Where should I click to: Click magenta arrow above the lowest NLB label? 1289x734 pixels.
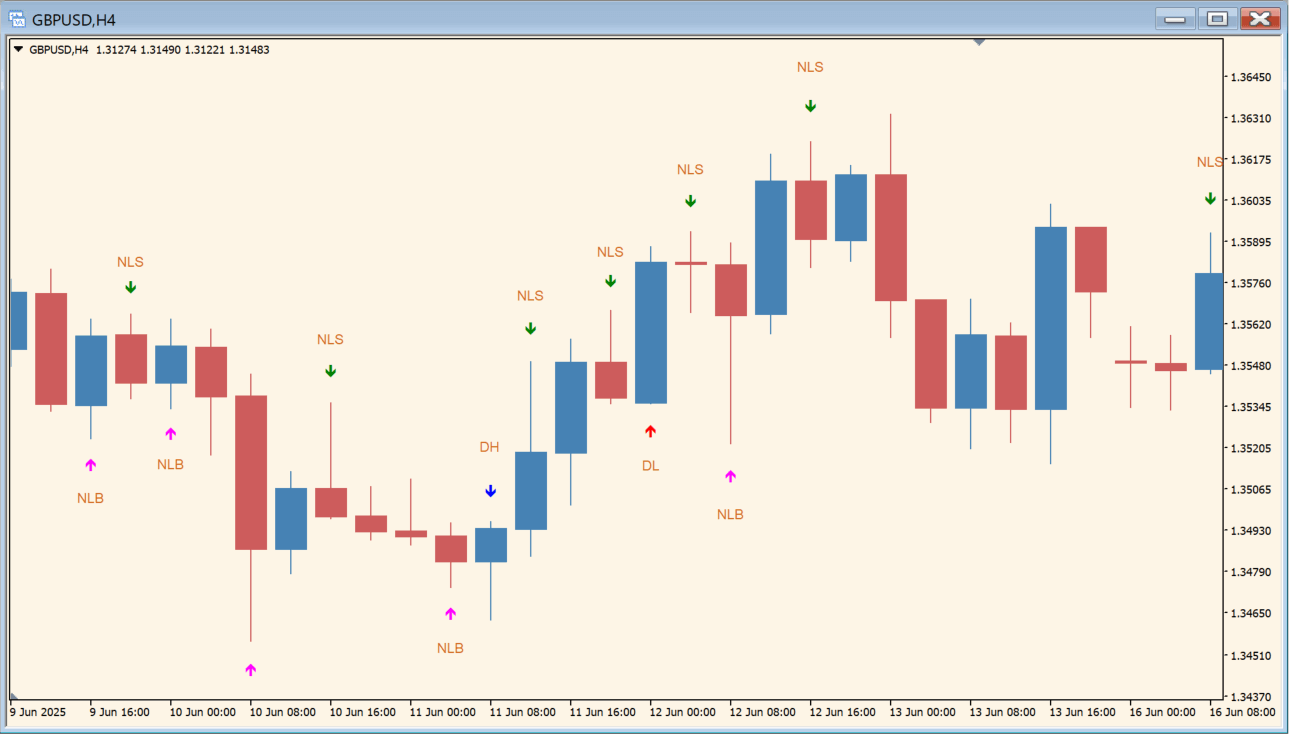tap(450, 613)
